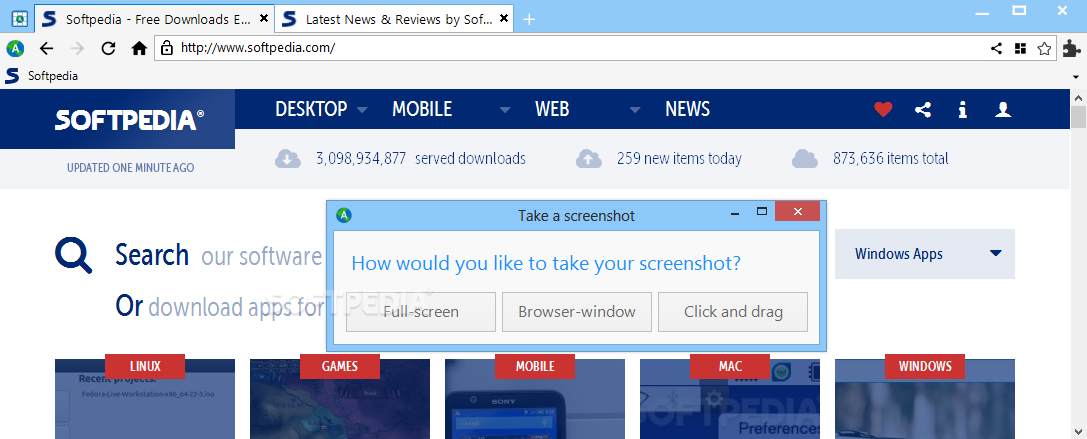Switch to Latest News & Reviews tab
The image size is (1087, 439).
[394, 19]
